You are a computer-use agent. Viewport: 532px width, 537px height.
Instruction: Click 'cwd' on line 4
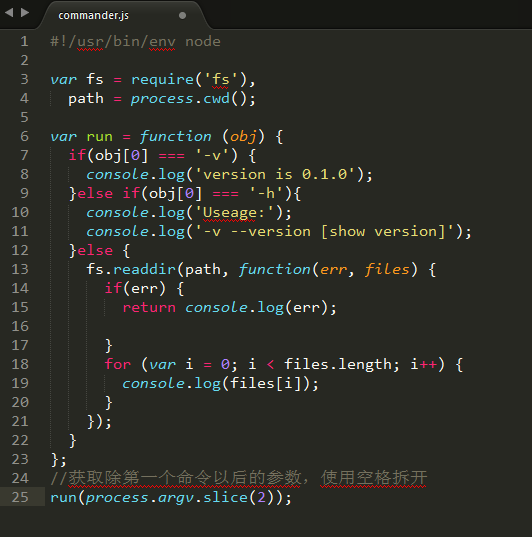coord(217,99)
